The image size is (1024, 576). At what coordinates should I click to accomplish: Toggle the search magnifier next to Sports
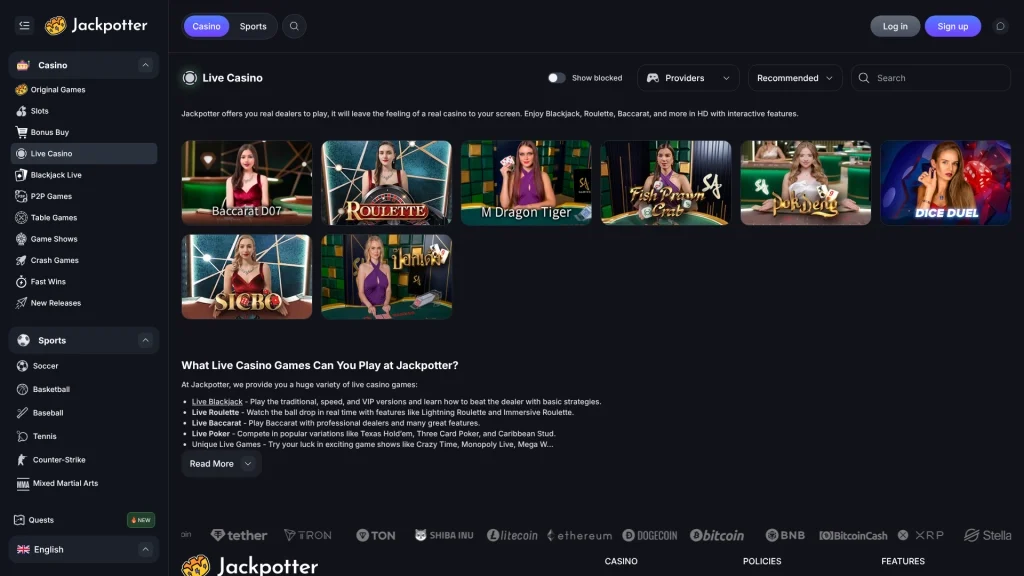[x=294, y=26]
